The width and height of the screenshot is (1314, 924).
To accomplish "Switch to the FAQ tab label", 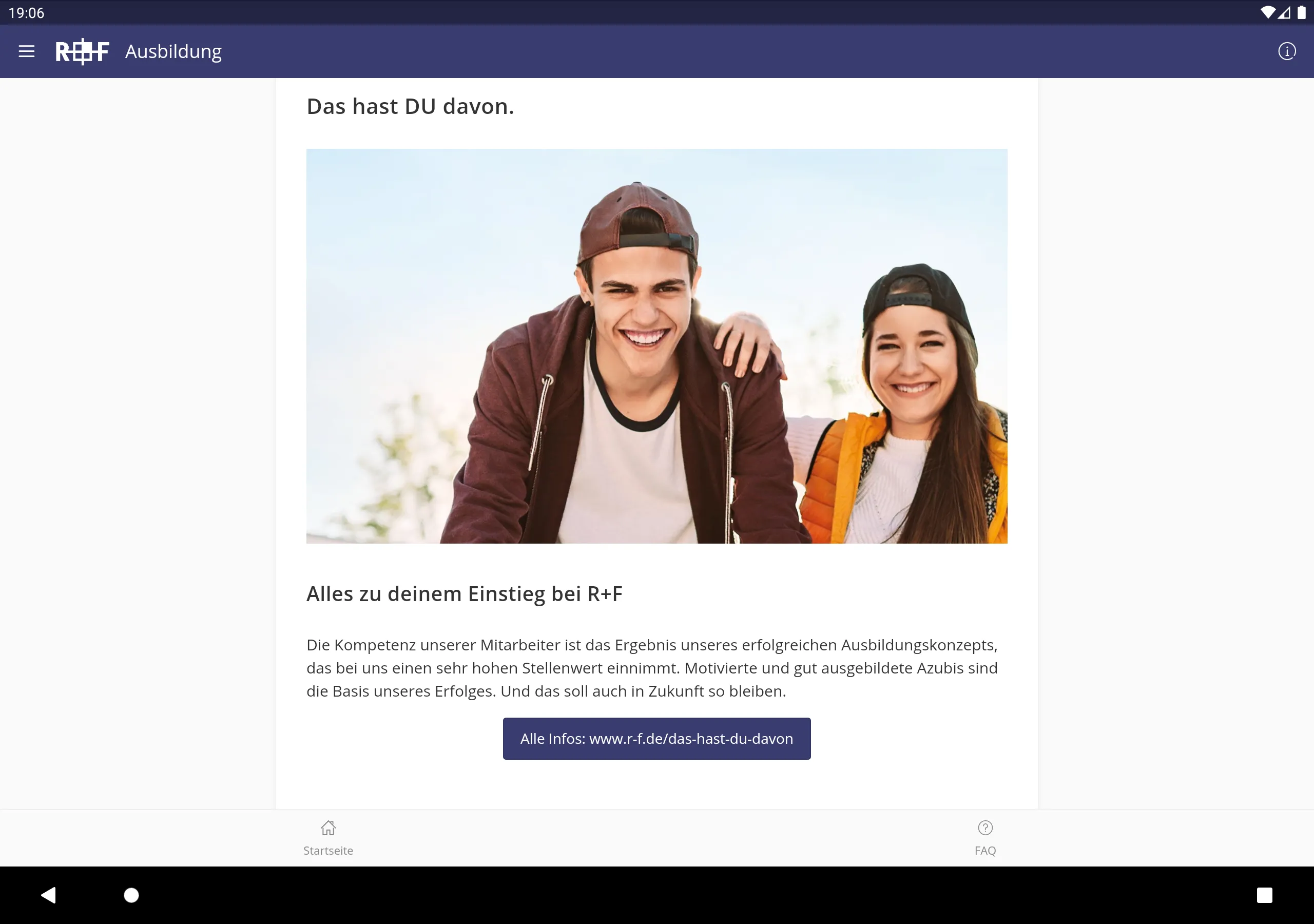I will coord(985,851).
